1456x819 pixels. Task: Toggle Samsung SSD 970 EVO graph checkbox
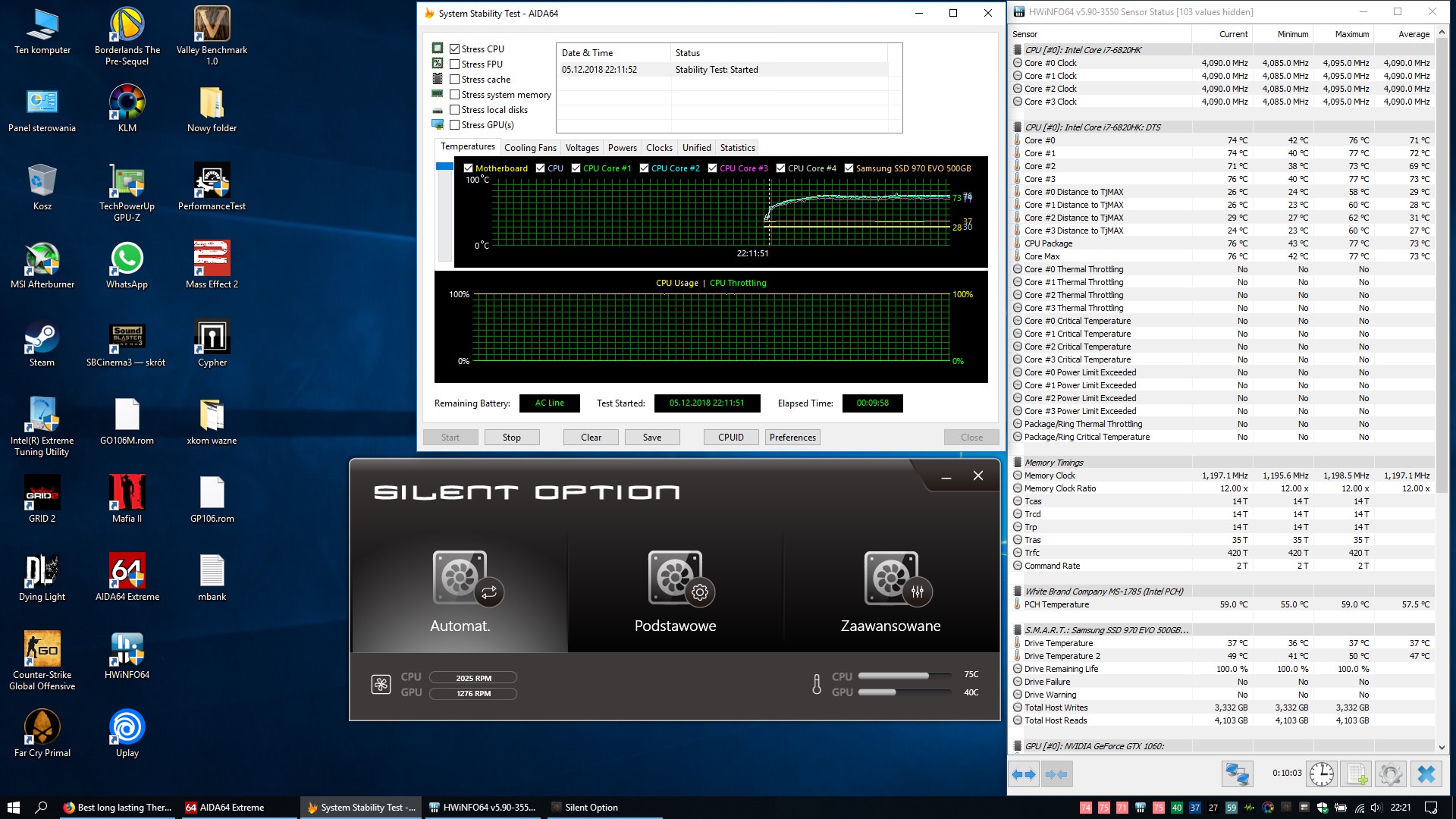tap(849, 168)
